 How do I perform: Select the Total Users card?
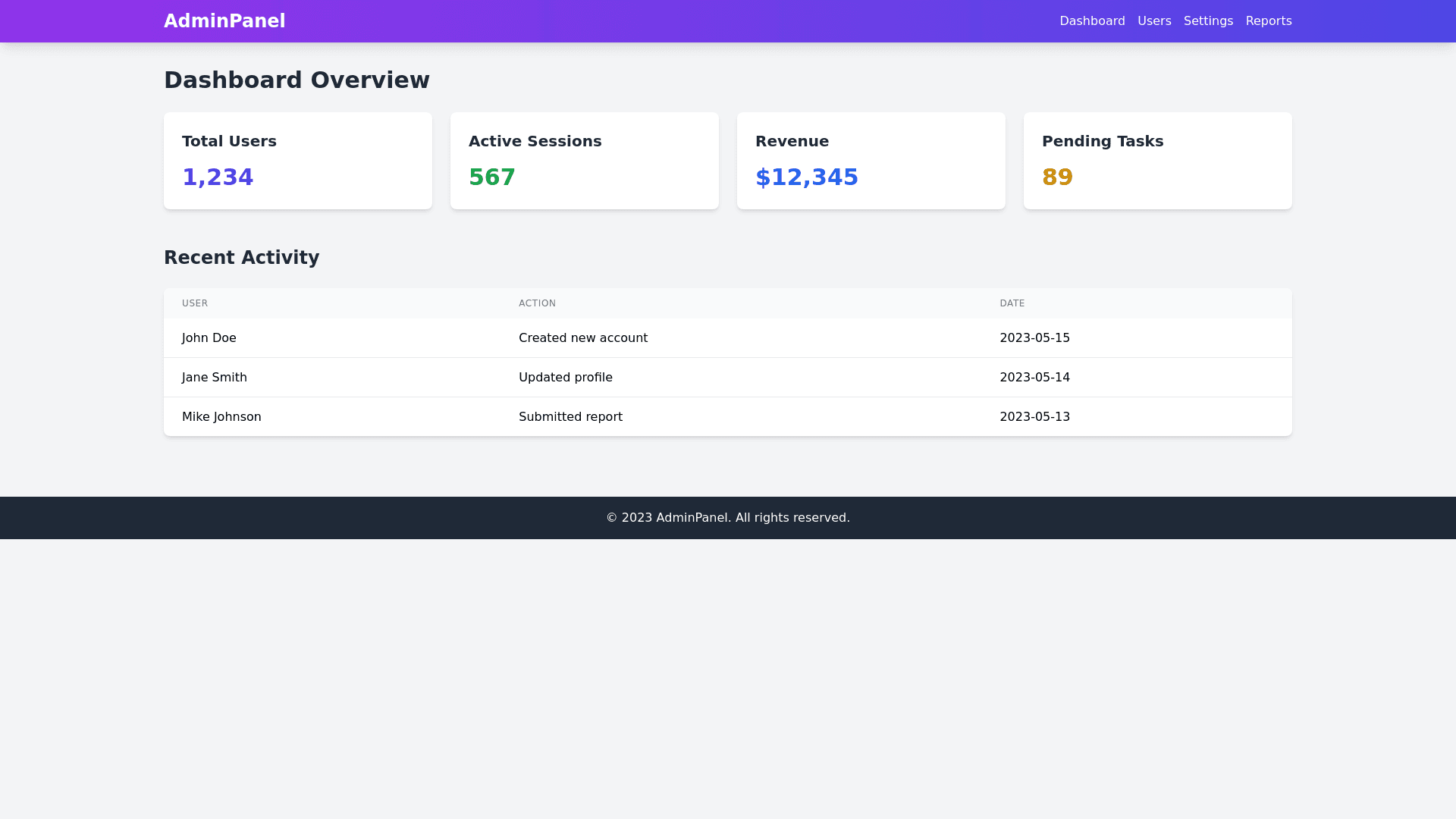tap(297, 161)
